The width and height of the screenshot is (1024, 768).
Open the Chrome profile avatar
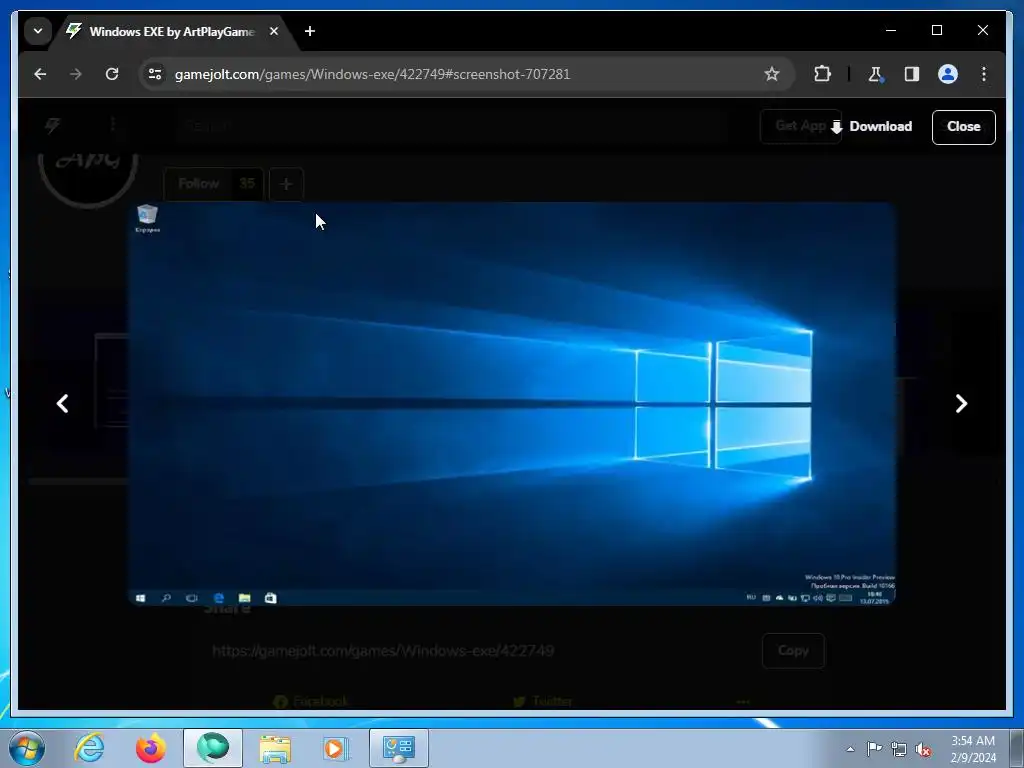tap(948, 74)
